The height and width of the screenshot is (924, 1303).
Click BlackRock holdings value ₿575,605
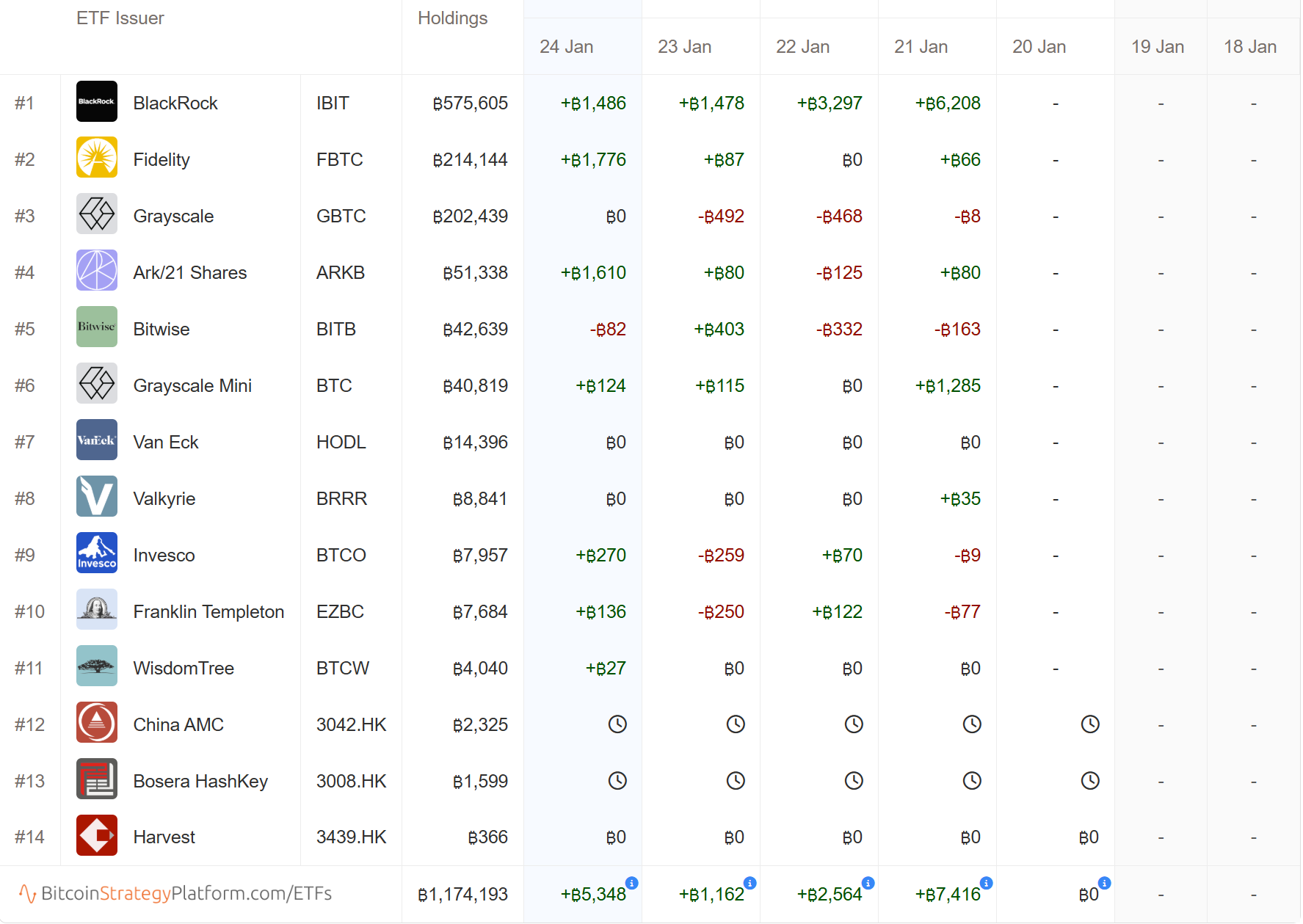pos(471,103)
